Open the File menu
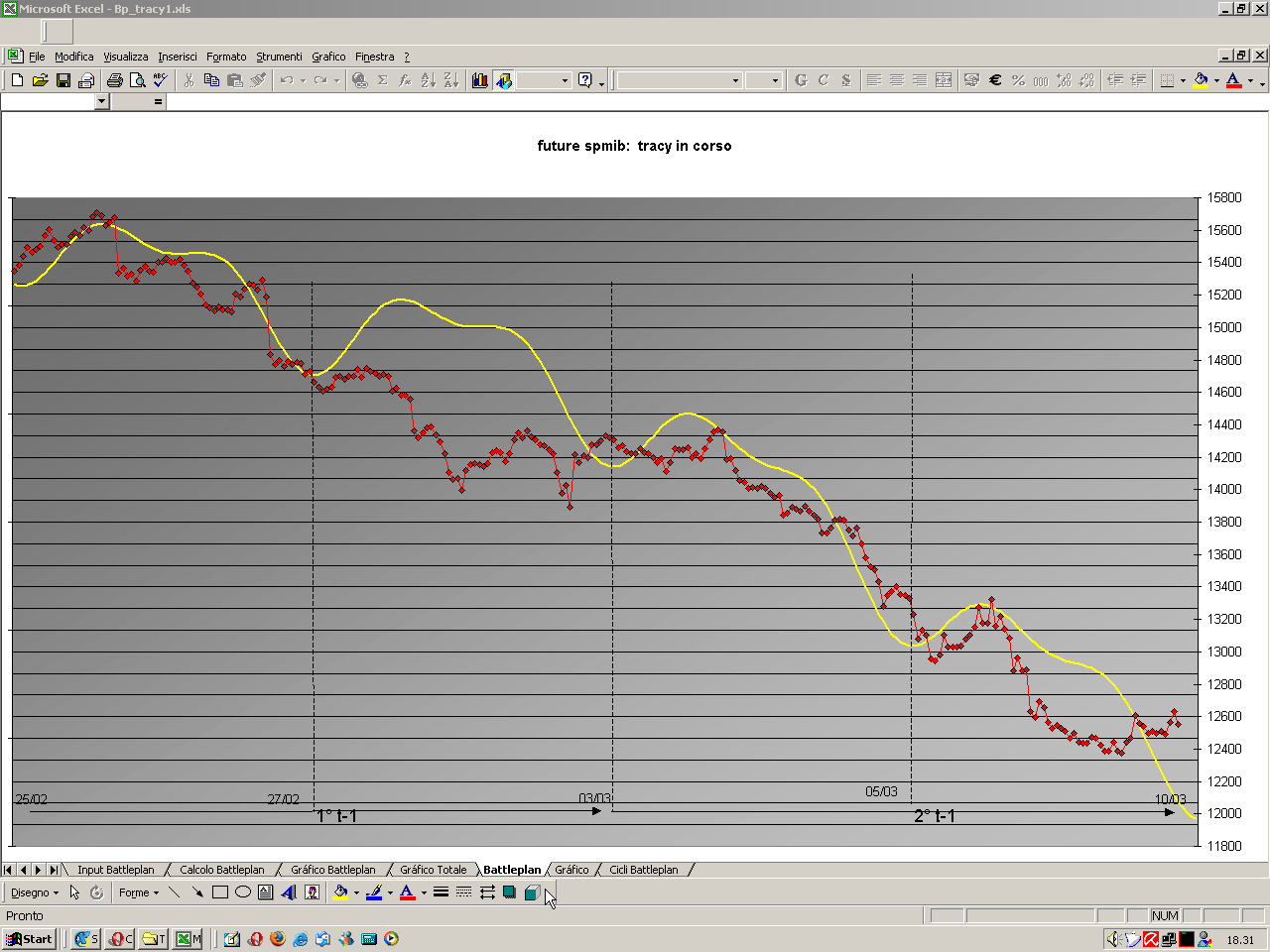The height and width of the screenshot is (952, 1270). (x=37, y=57)
